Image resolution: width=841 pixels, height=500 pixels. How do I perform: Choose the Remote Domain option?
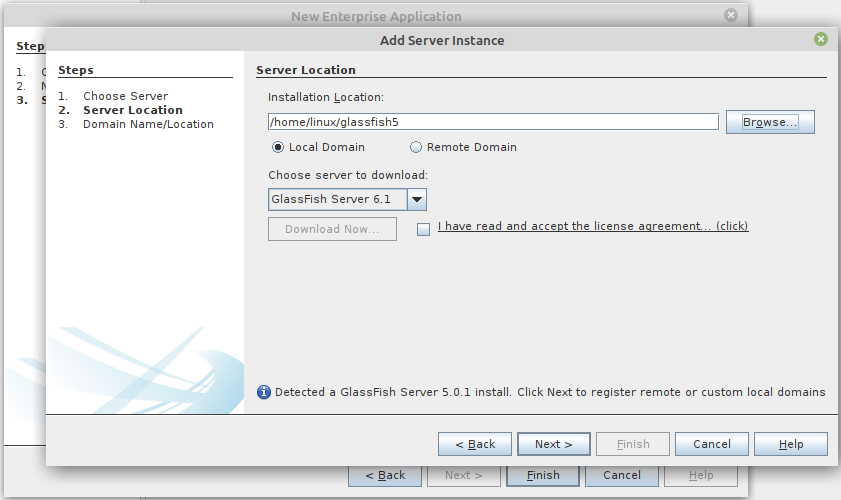[416, 147]
